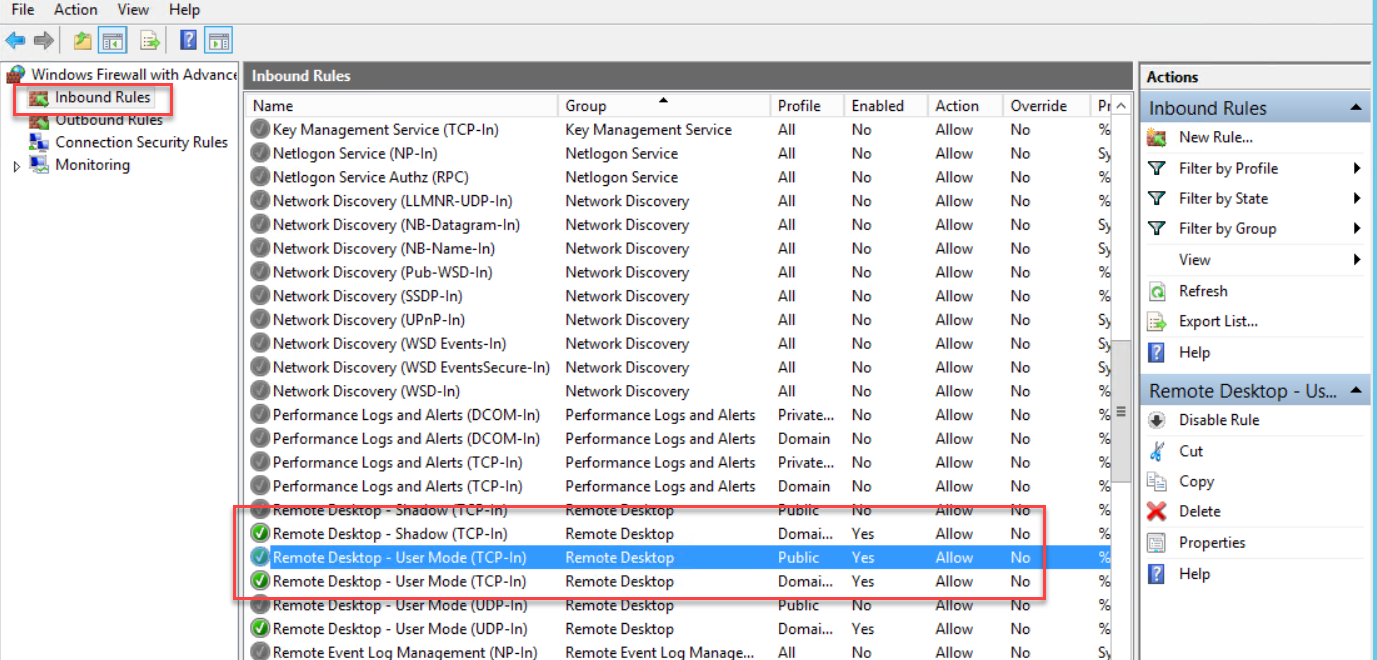
Task: Click the Up One Level folder icon
Action: 82,41
